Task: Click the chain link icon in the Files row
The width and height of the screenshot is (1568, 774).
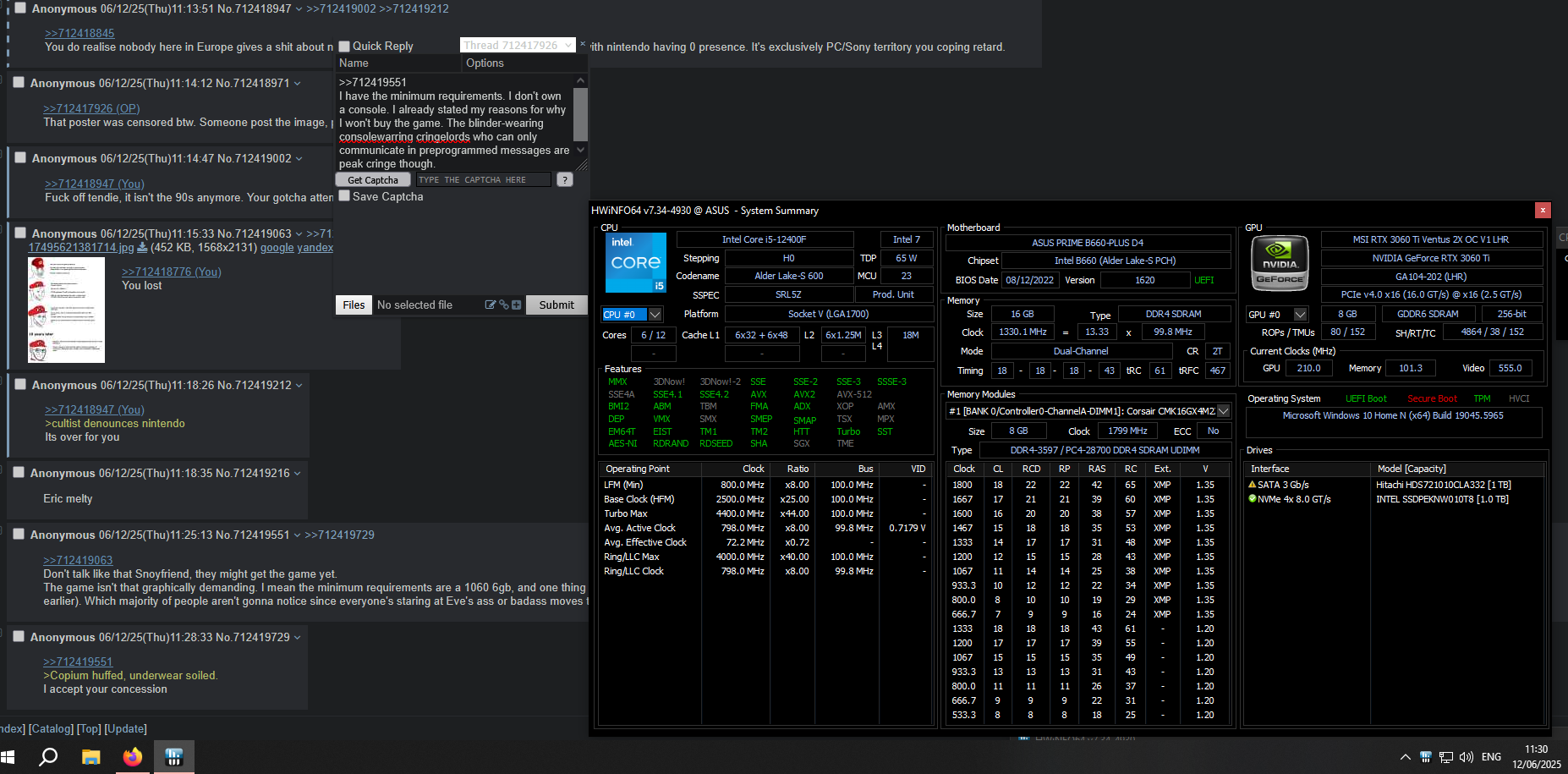Action: pos(503,305)
